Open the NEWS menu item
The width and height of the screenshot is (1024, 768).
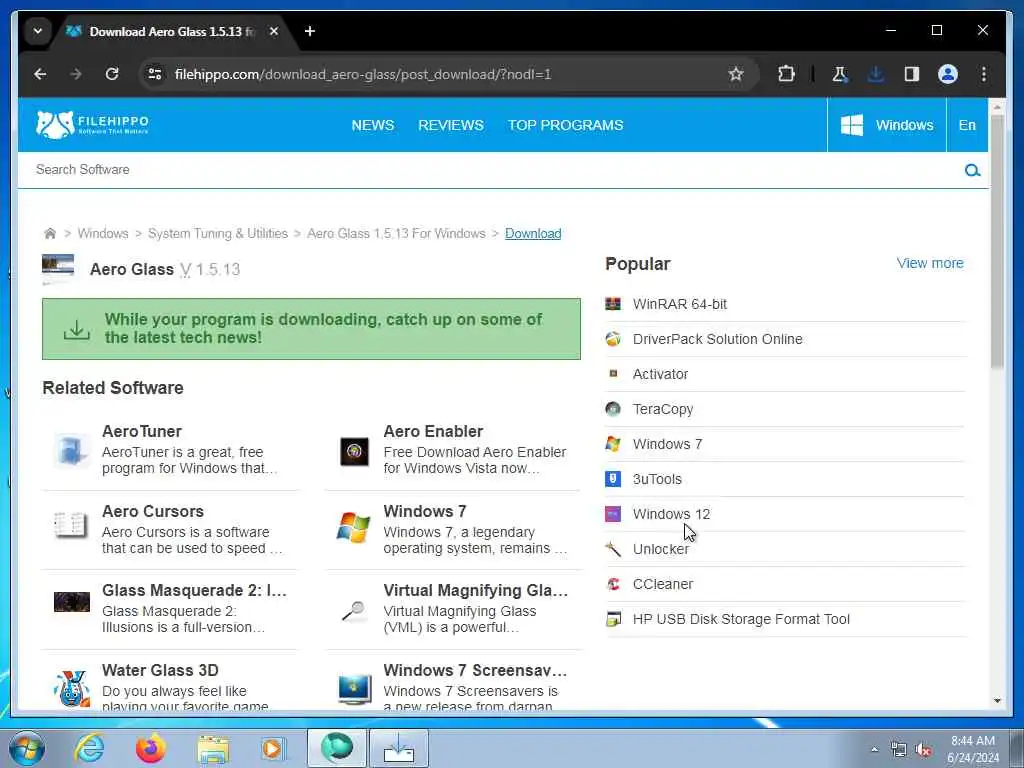[x=372, y=125]
